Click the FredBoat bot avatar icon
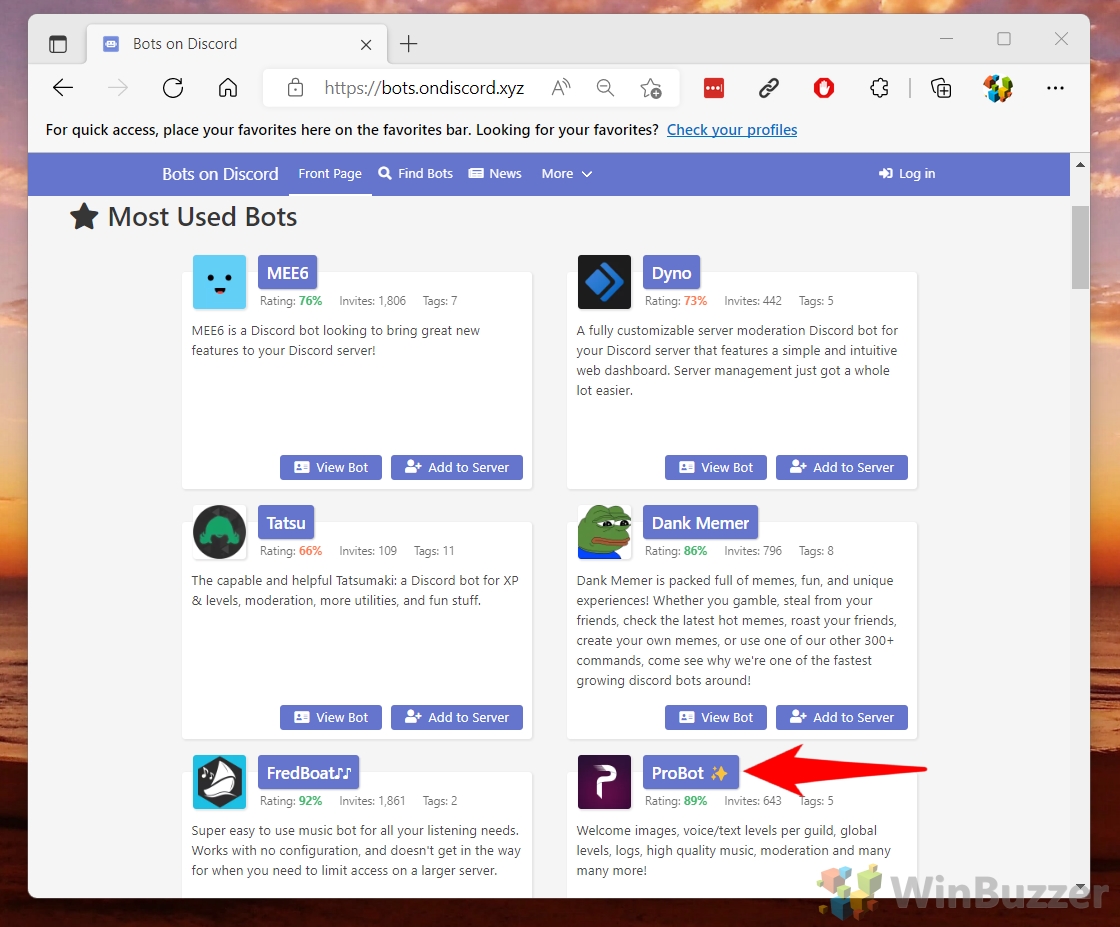The image size is (1120, 927). pyautogui.click(x=219, y=782)
